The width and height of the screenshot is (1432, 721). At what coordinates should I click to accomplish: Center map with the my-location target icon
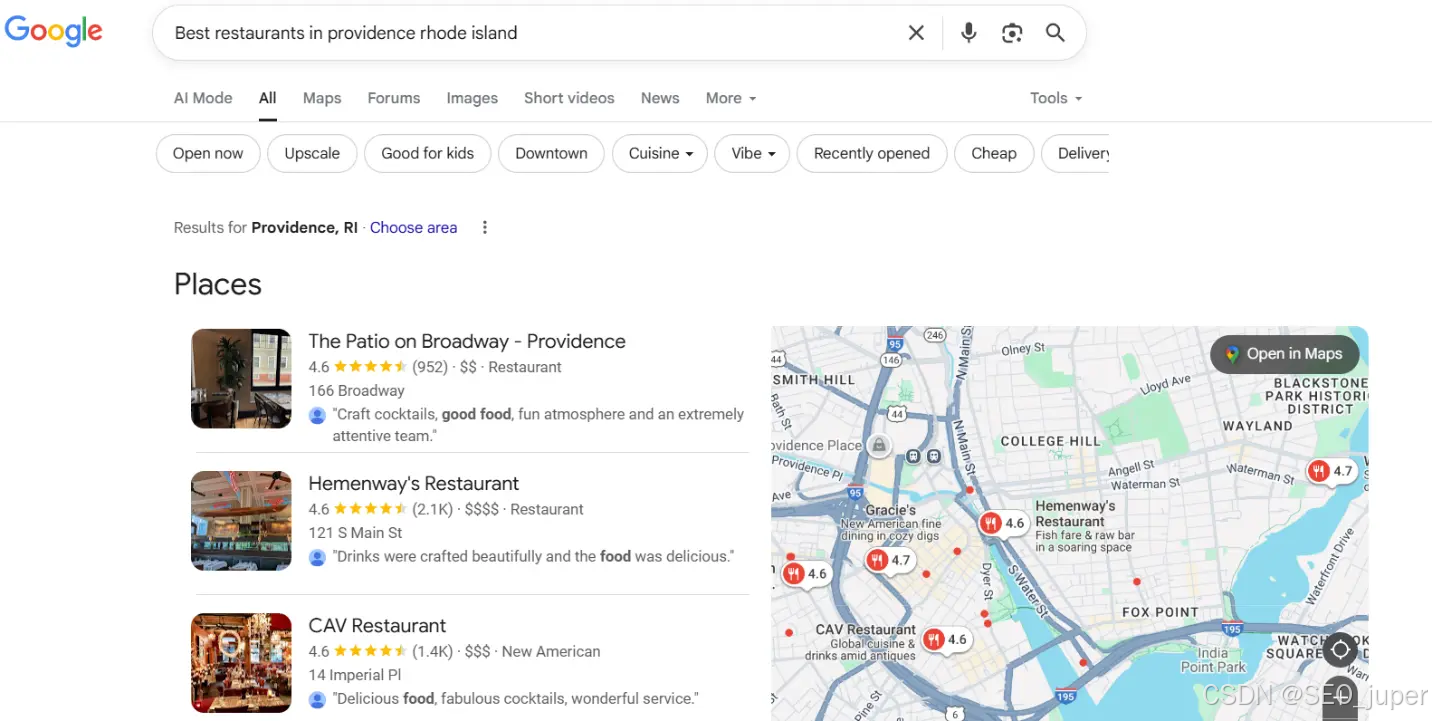point(1341,650)
